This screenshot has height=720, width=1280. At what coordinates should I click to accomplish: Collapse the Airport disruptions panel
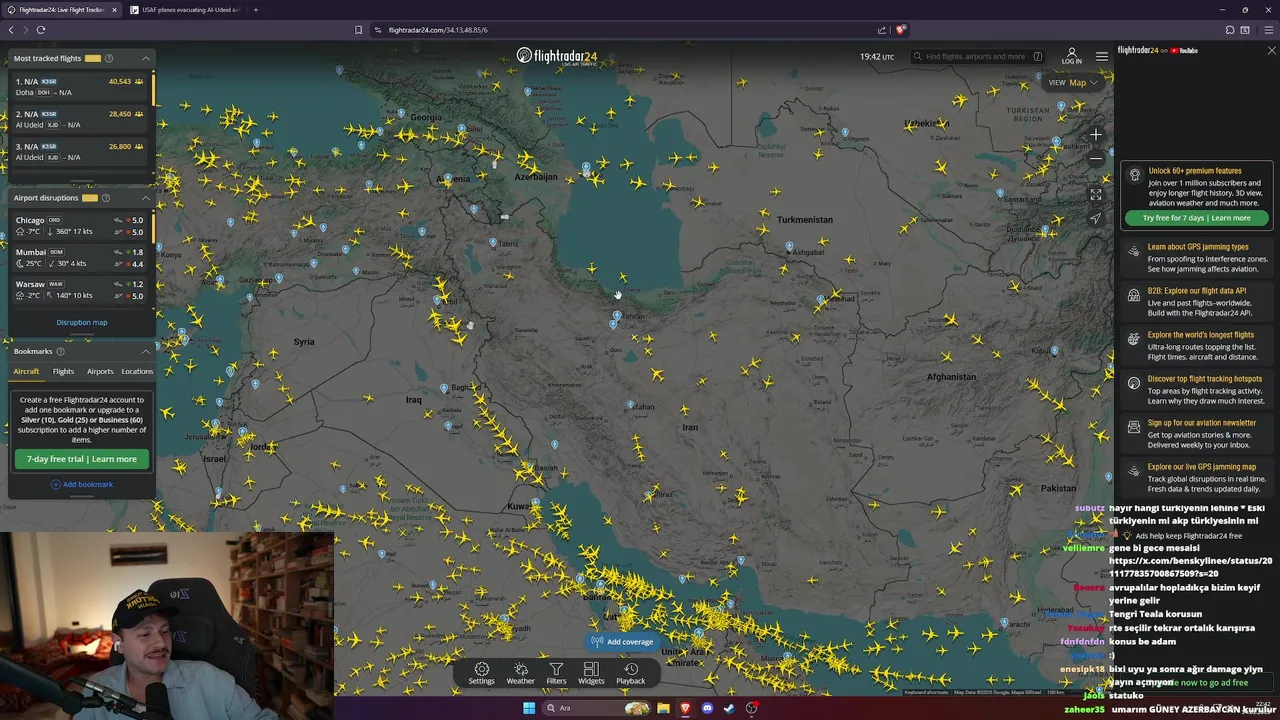[x=145, y=198]
